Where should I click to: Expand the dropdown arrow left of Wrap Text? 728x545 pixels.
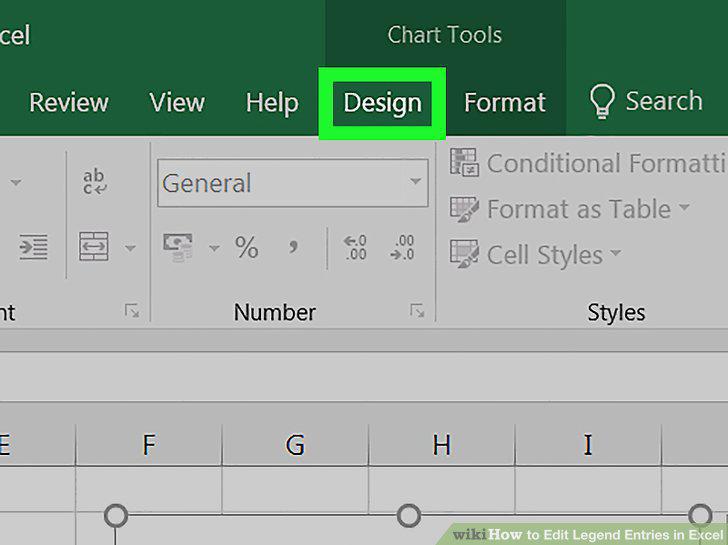16,182
